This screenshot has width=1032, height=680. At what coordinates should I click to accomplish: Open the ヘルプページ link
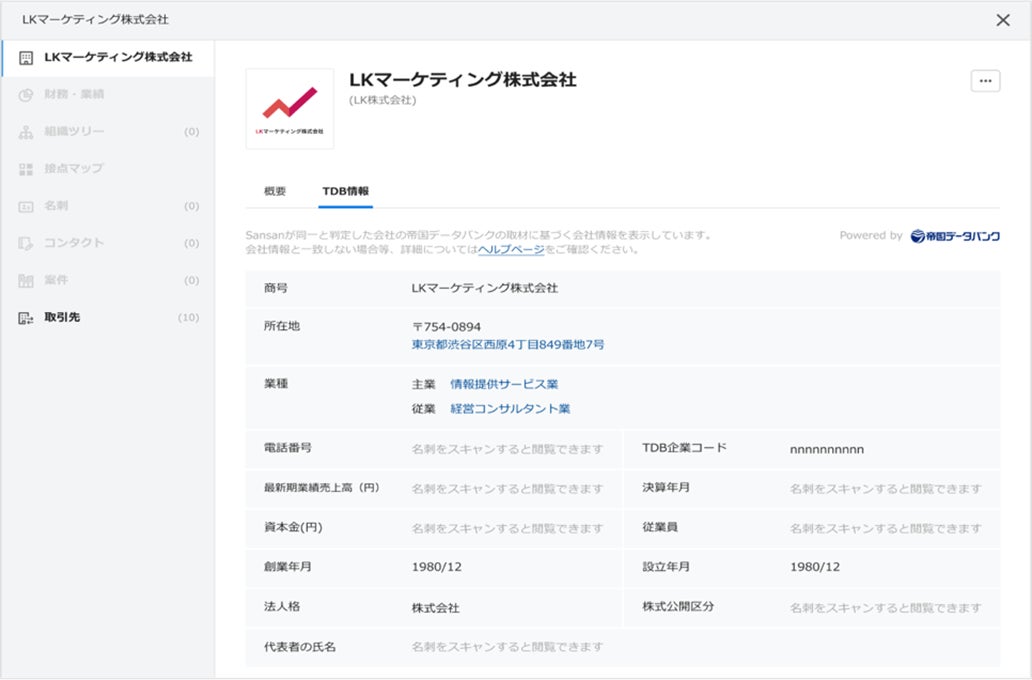511,249
